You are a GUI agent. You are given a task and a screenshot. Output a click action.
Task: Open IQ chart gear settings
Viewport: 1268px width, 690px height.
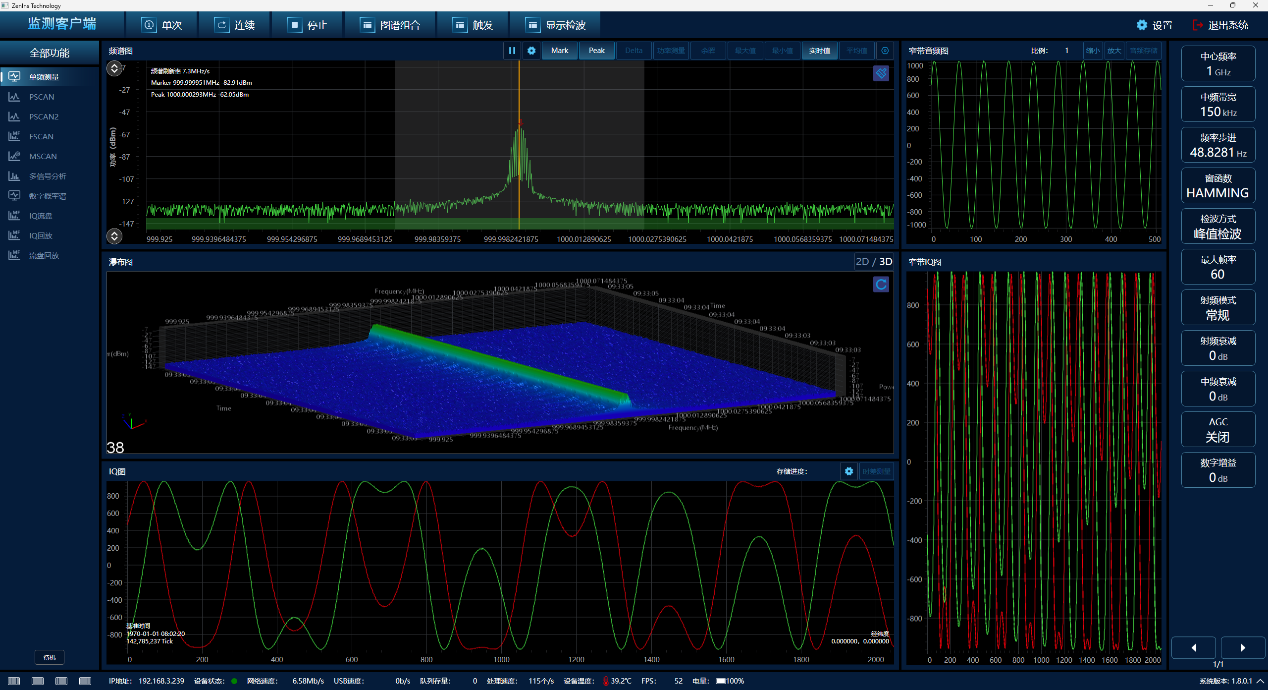click(x=849, y=470)
